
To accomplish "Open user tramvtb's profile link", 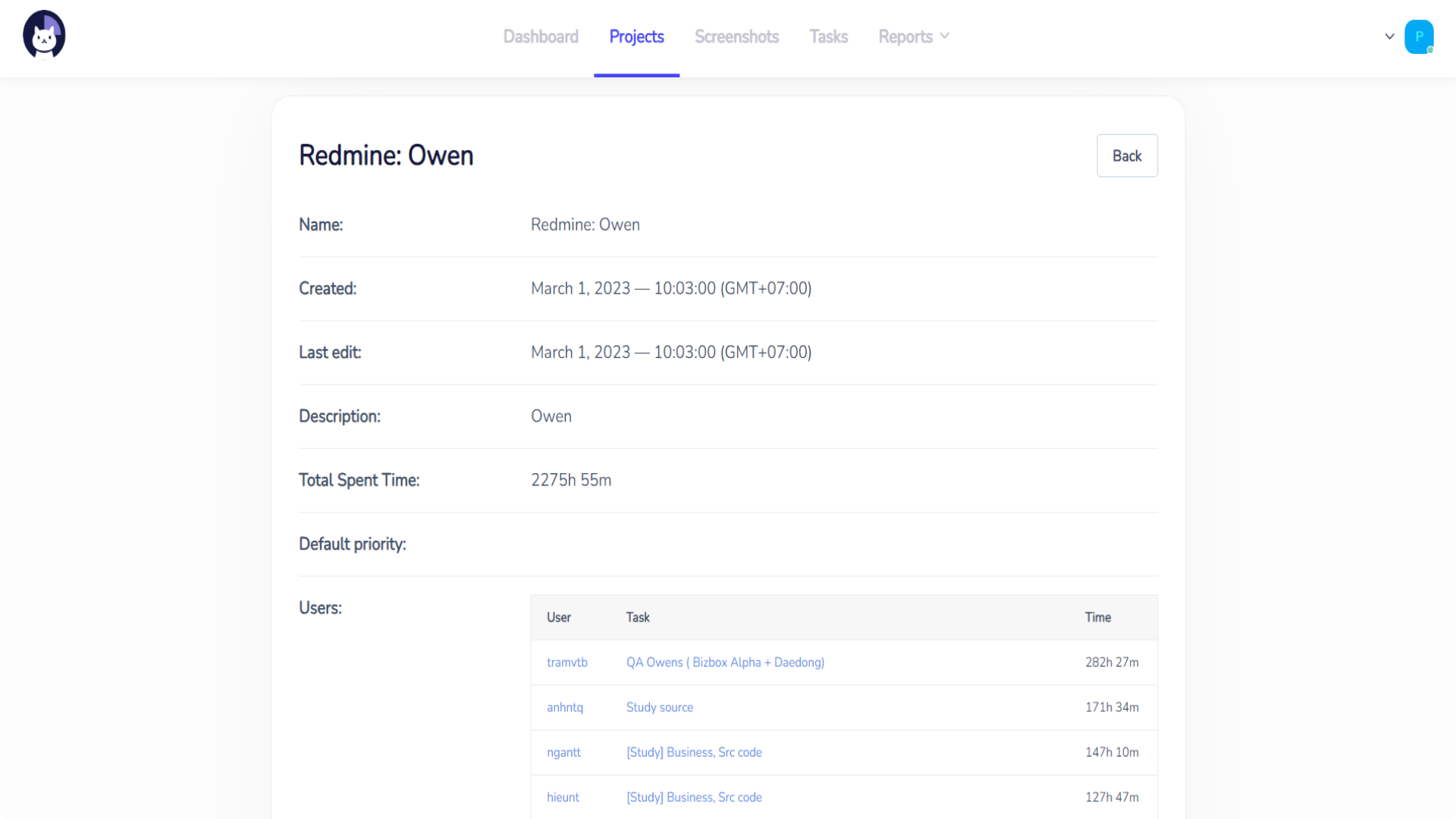I will pyautogui.click(x=566, y=662).
